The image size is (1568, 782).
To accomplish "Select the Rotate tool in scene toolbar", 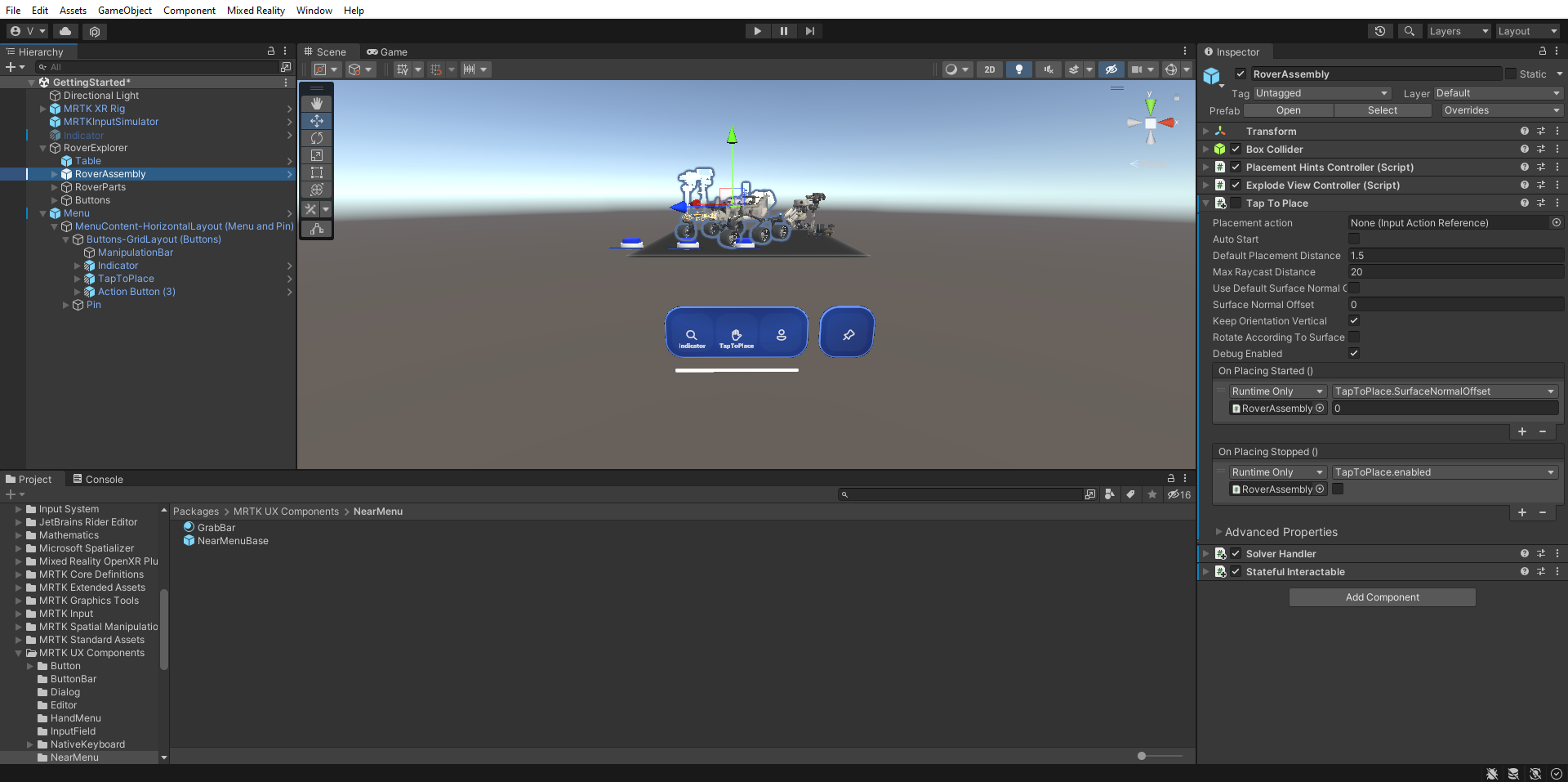I will [x=316, y=138].
